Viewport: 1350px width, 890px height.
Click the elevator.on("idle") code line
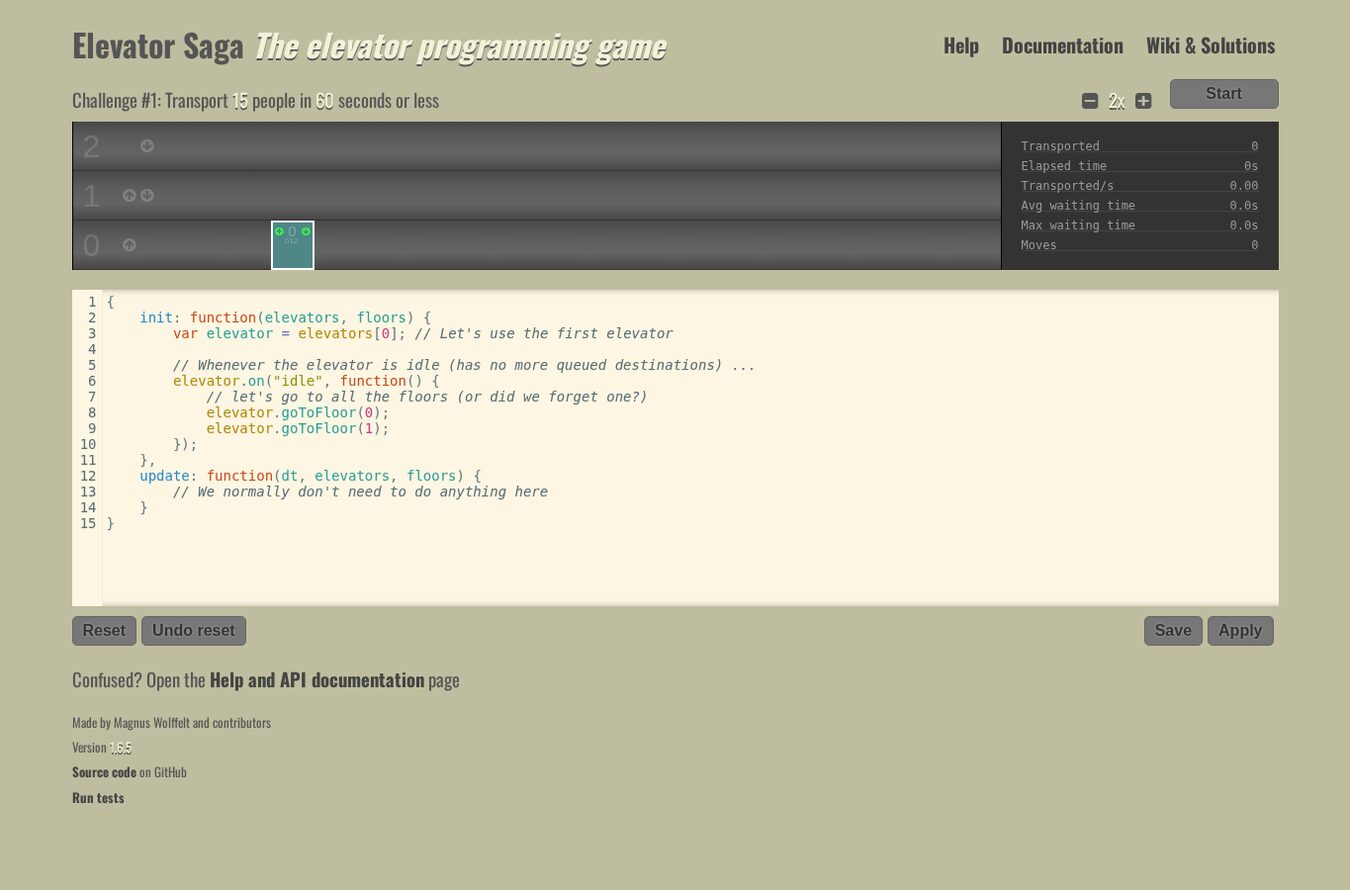coord(306,381)
